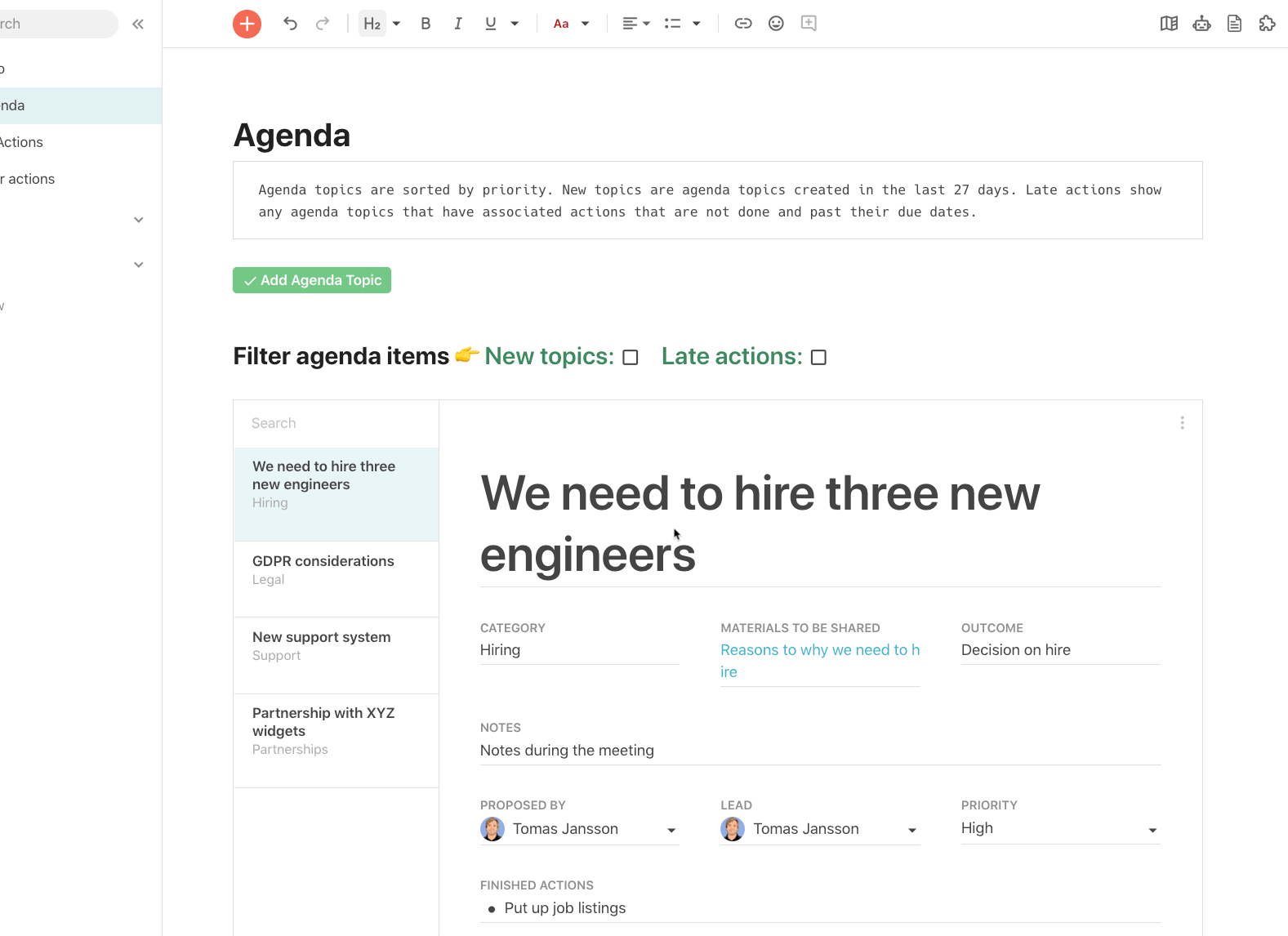Toggle bold formatting
The image size is (1288, 936).
(426, 24)
